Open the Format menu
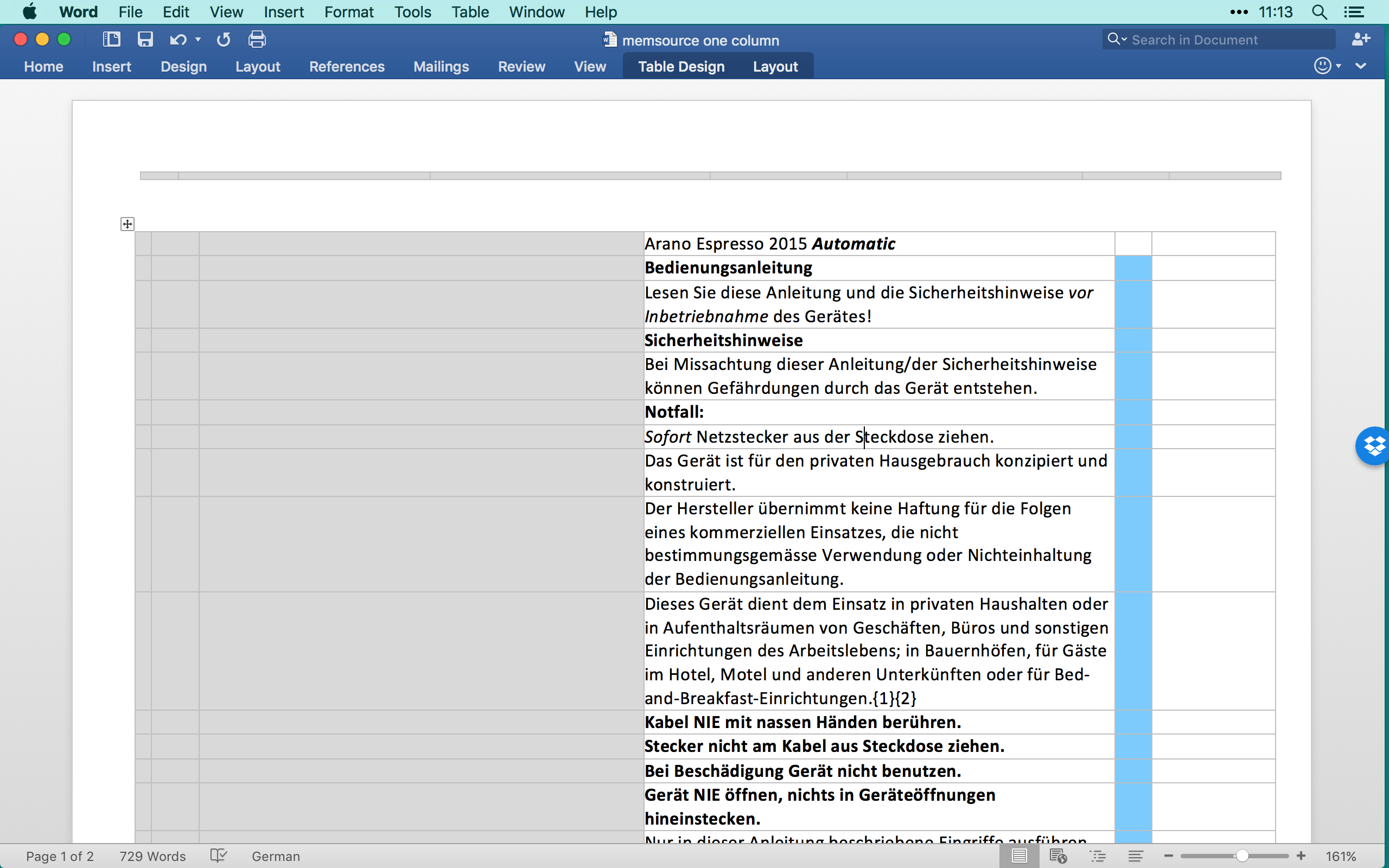The height and width of the screenshot is (868, 1389). tap(348, 12)
